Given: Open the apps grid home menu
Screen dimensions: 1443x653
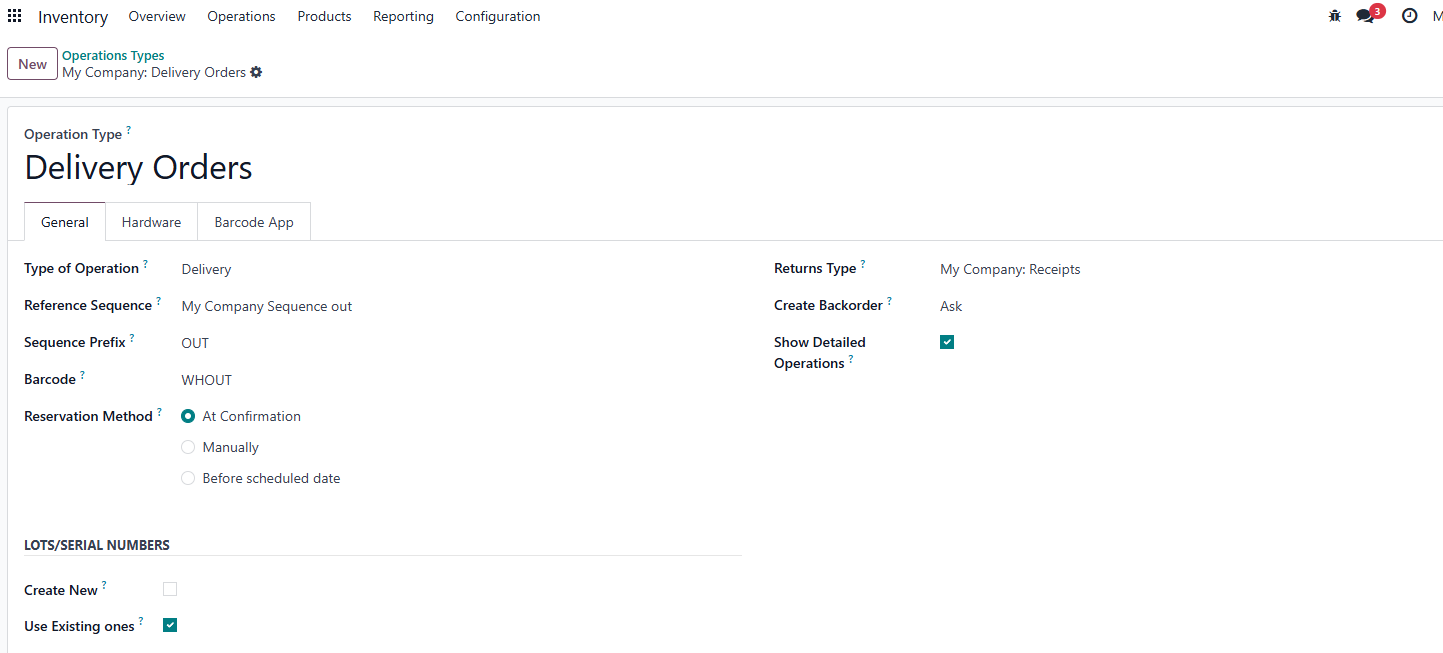Looking at the screenshot, I should 14,16.
